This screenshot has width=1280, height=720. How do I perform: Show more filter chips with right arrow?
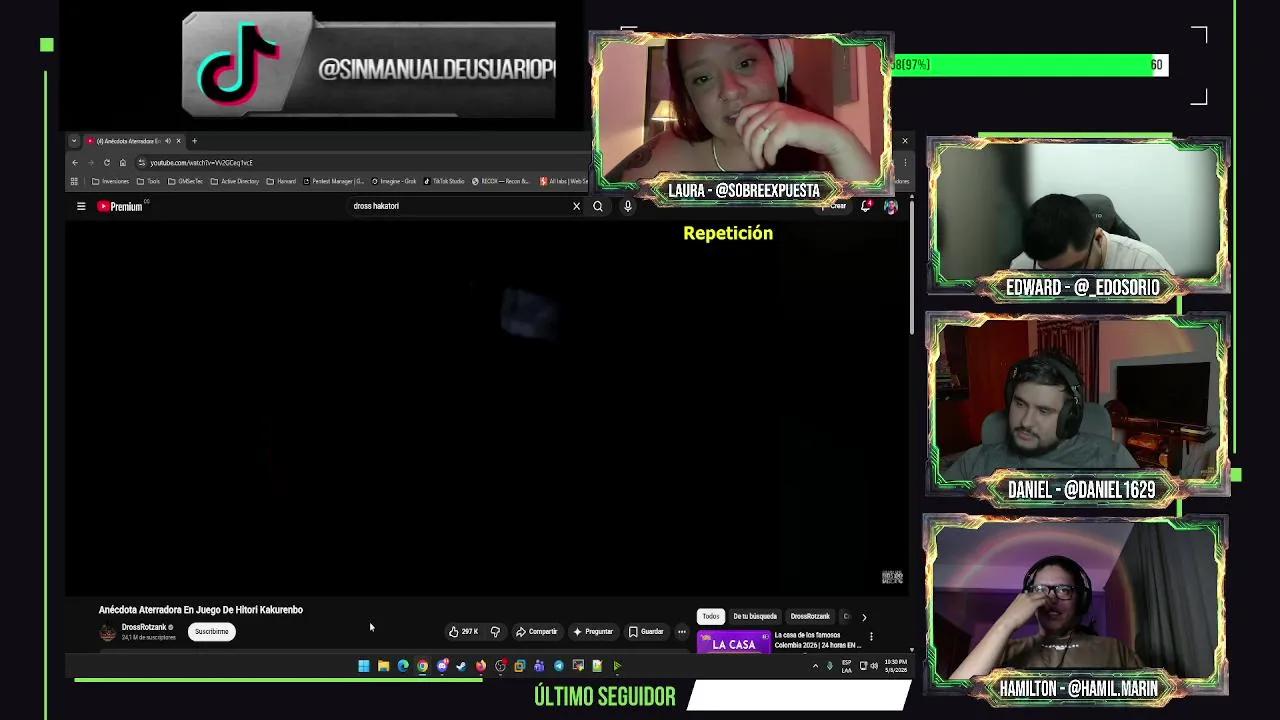click(x=864, y=617)
